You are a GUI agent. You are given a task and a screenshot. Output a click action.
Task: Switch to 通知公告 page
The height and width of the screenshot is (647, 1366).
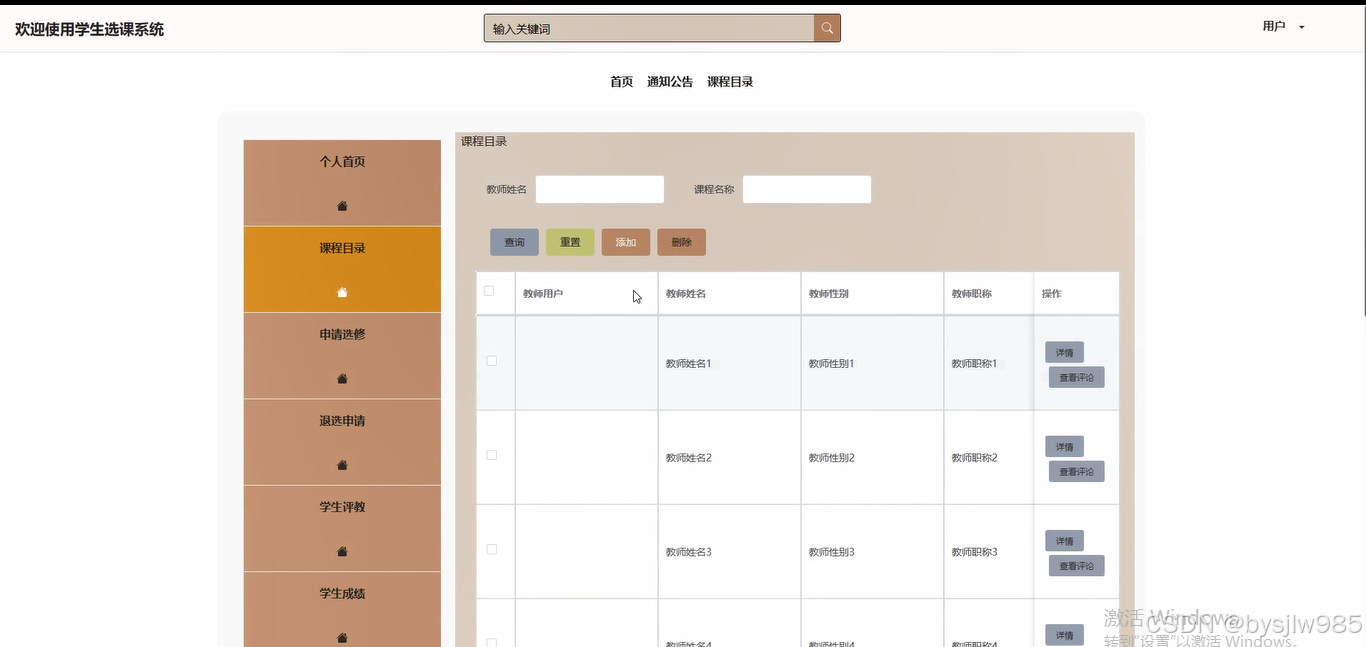click(x=669, y=81)
